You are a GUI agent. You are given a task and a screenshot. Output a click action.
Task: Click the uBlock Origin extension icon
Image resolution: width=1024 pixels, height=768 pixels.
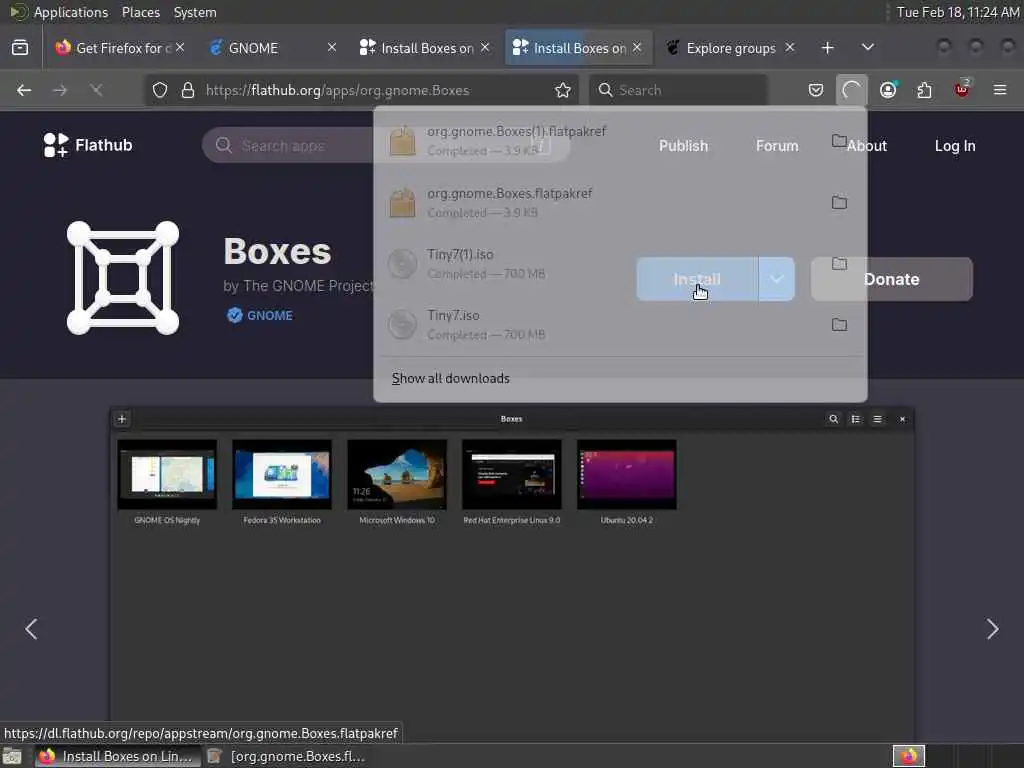(962, 89)
